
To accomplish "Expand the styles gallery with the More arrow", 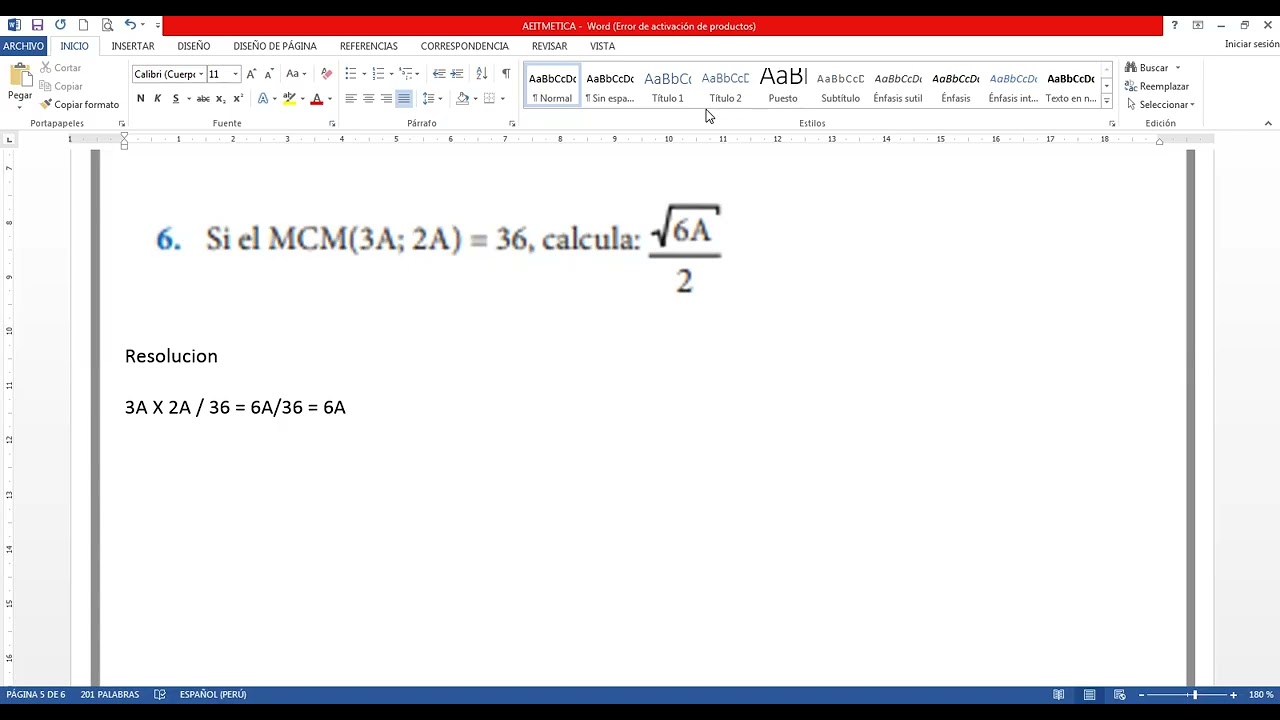I will click(x=1107, y=102).
